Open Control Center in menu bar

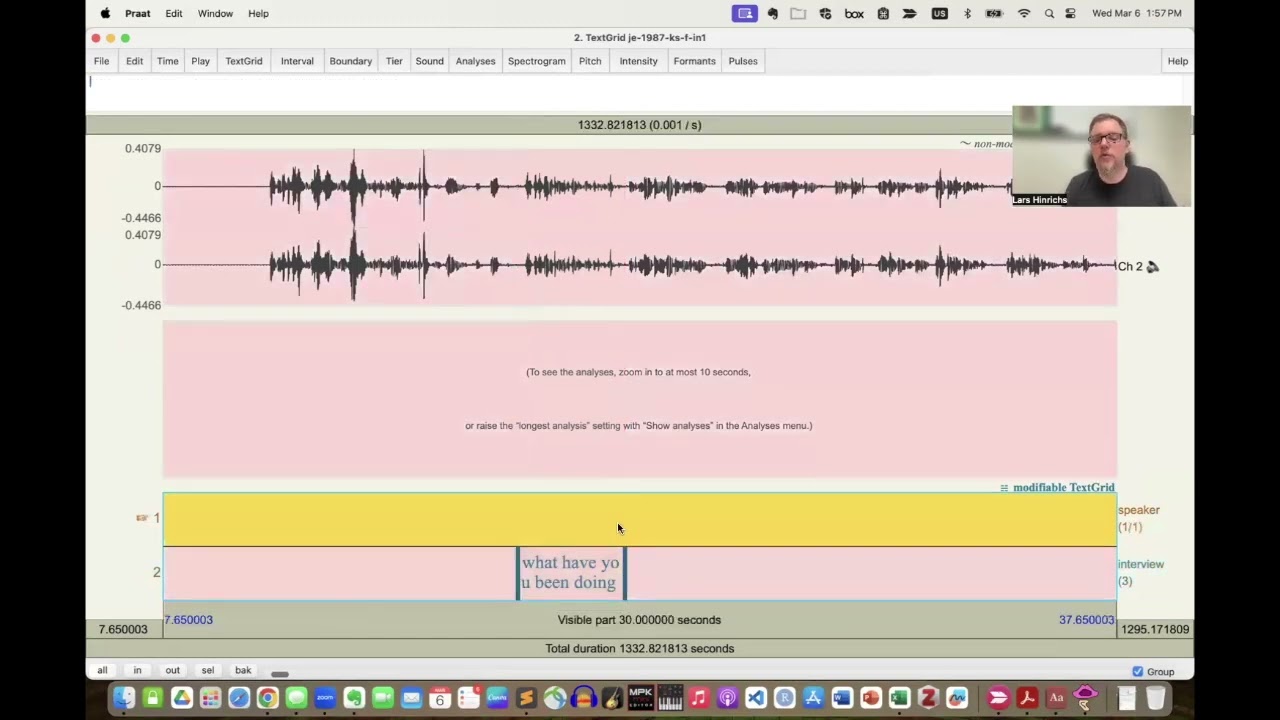point(1071,13)
